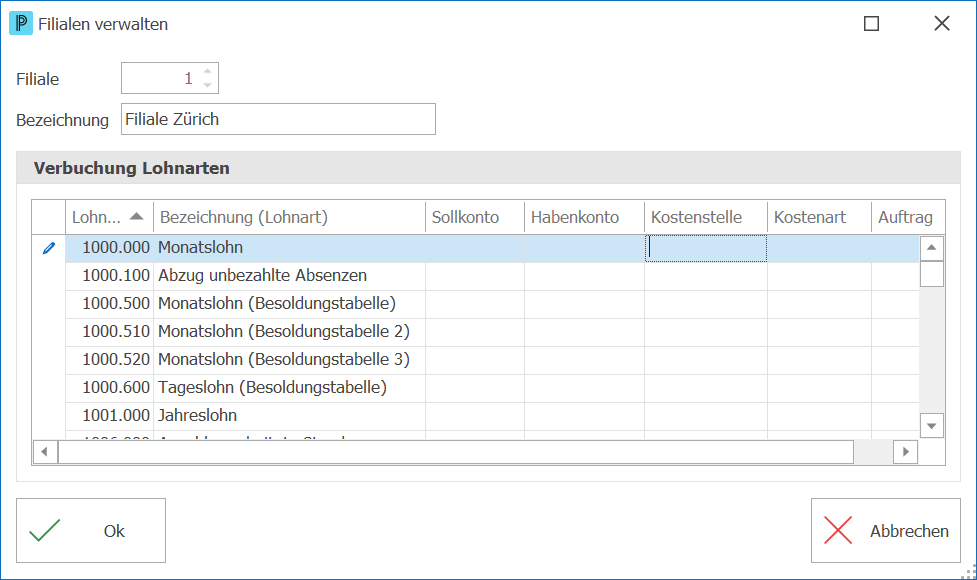Click the active Kostenstelle cell for Monatslohn
Image resolution: width=977 pixels, height=580 pixels.
706,248
